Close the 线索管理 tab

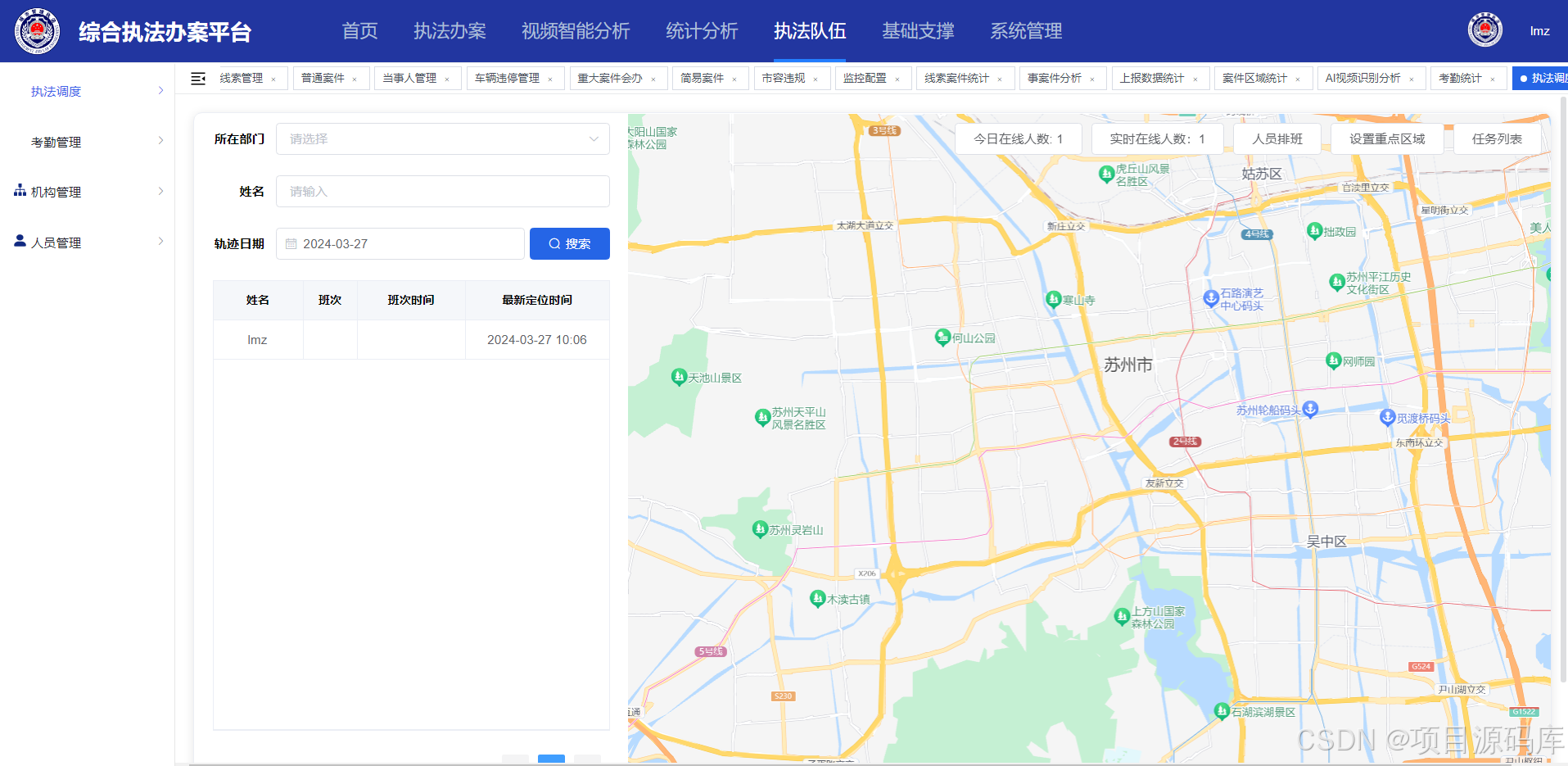273,79
